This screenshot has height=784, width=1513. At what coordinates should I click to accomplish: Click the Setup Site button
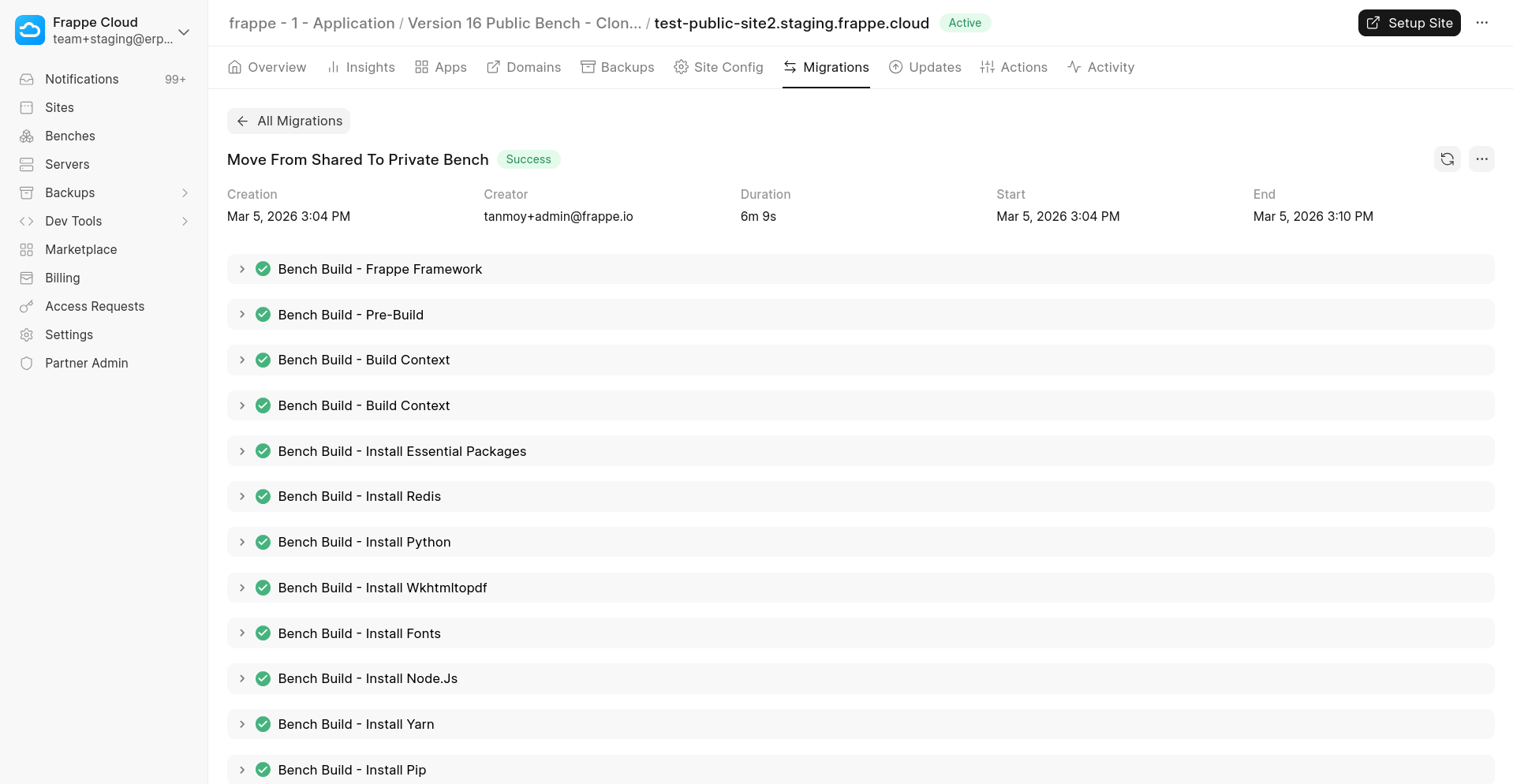coord(1409,23)
